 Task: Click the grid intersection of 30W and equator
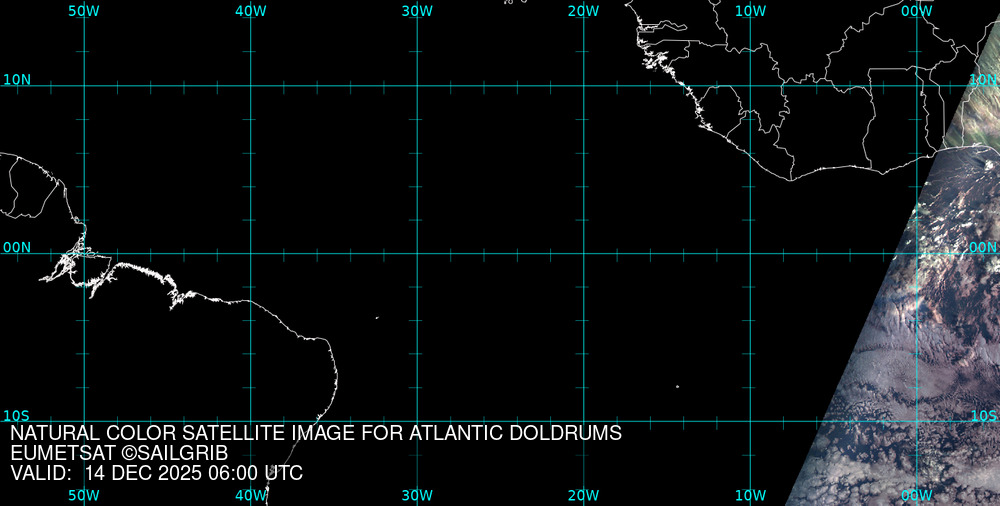pyautogui.click(x=417, y=253)
